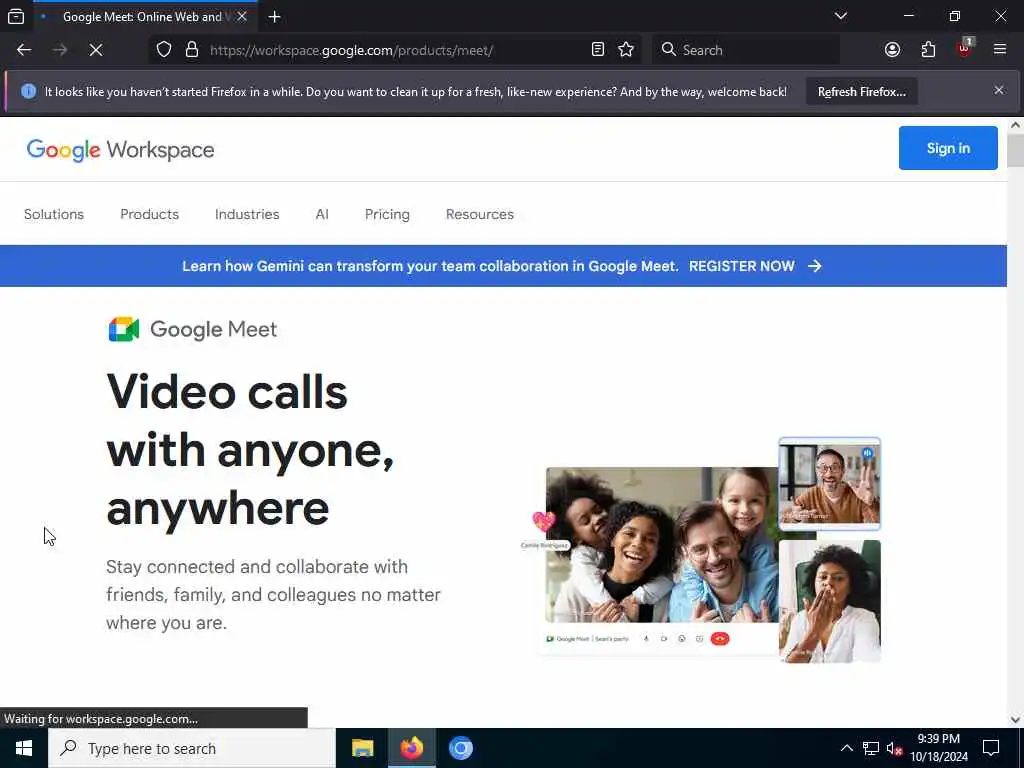Click the browser Search box
The width and height of the screenshot is (1024, 768).
point(746,50)
